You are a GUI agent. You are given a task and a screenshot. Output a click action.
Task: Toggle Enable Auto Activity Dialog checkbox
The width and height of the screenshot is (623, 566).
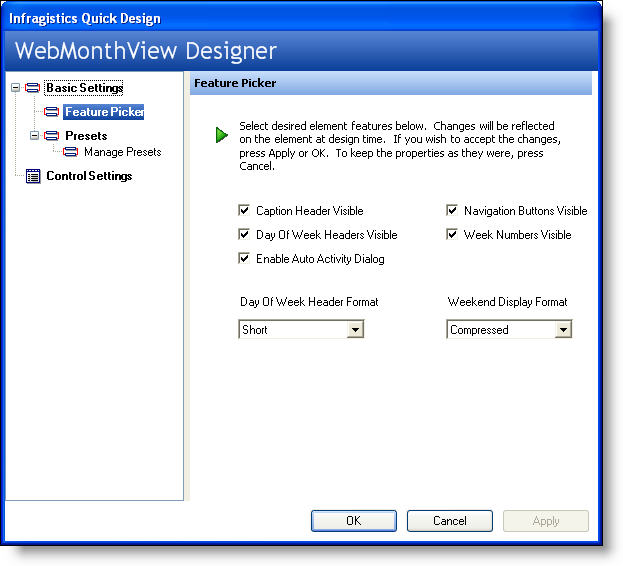[x=244, y=258]
